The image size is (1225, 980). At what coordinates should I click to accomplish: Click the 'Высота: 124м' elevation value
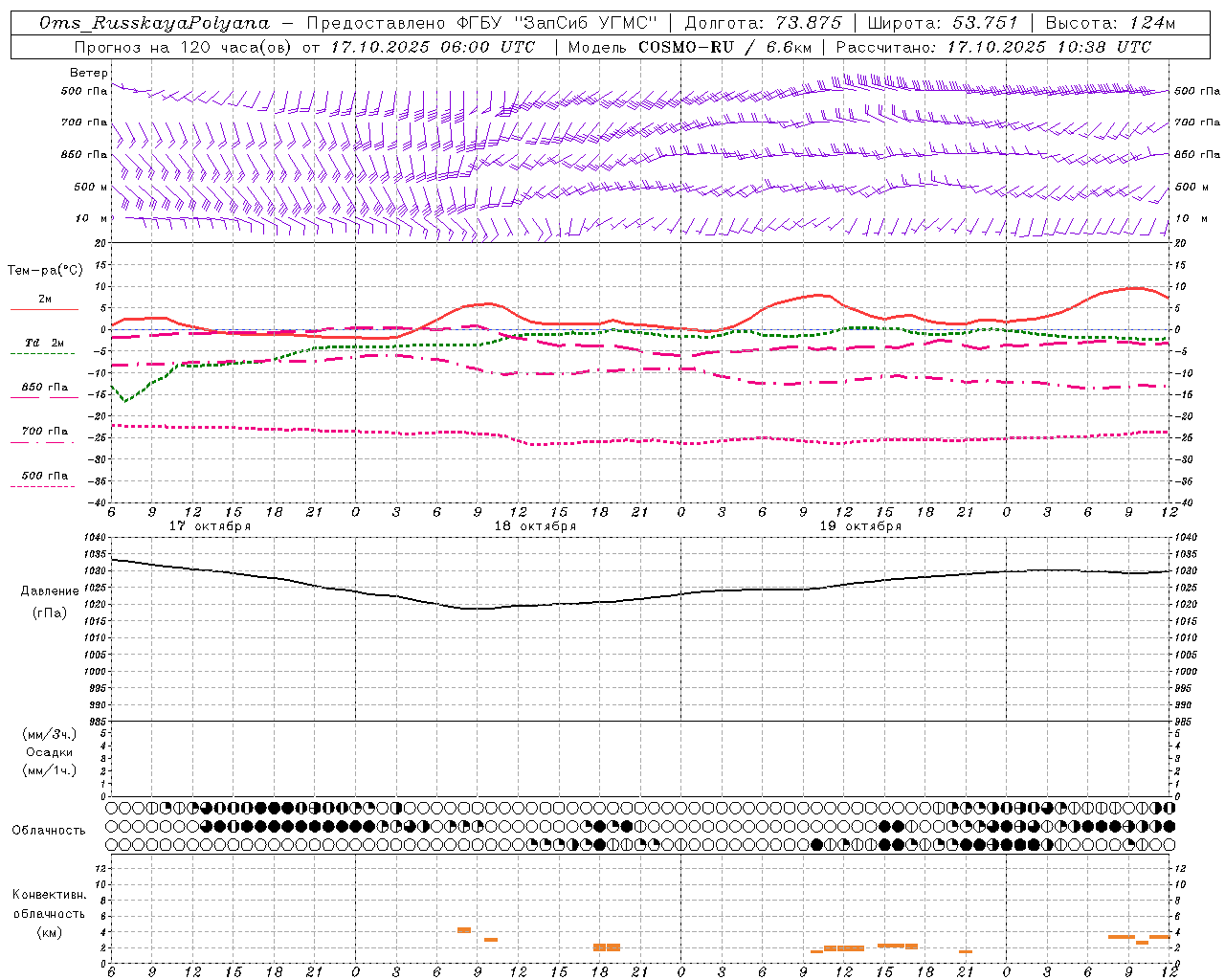pyautogui.click(x=1110, y=23)
